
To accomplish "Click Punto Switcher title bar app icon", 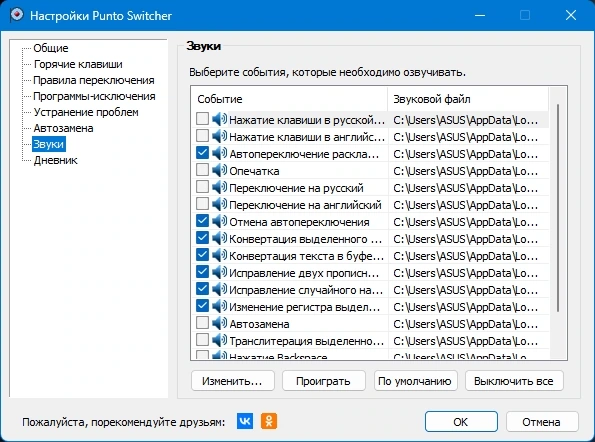I will coord(17,15).
